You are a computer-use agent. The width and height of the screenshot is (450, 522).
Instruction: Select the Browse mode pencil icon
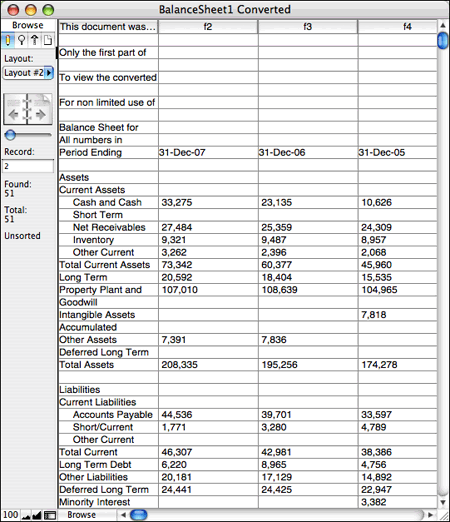(x=8, y=40)
